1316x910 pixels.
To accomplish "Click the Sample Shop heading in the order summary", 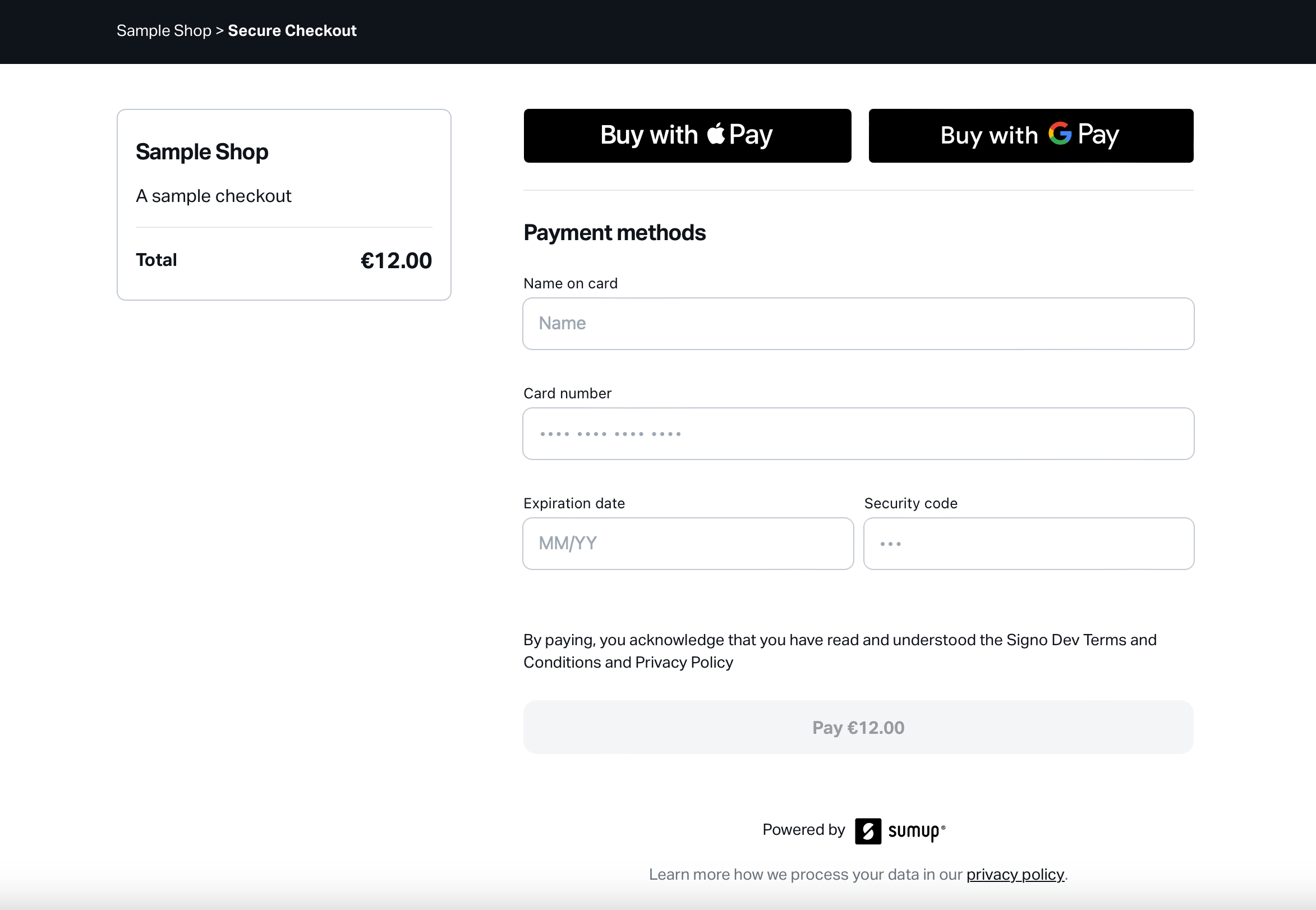I will [x=202, y=151].
